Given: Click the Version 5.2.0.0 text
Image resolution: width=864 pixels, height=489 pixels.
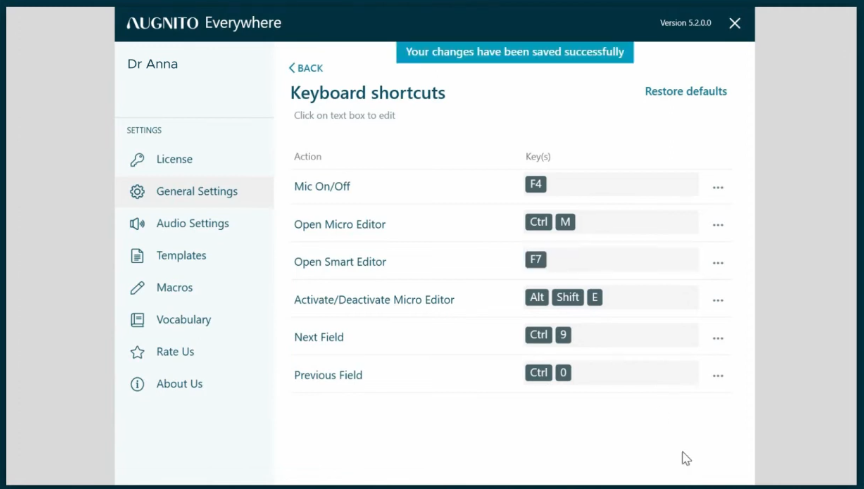Looking at the screenshot, I should coord(685,23).
